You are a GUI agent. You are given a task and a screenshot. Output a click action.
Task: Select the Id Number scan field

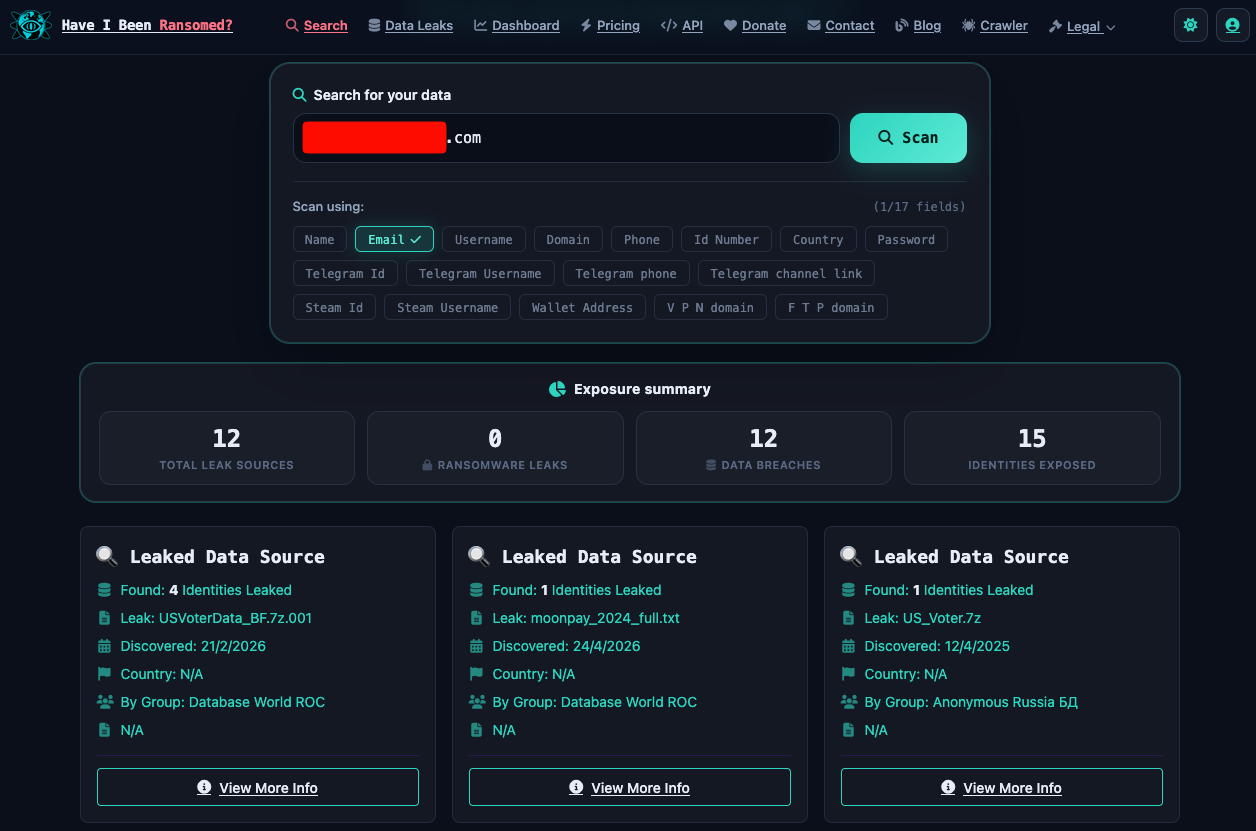tap(727, 239)
